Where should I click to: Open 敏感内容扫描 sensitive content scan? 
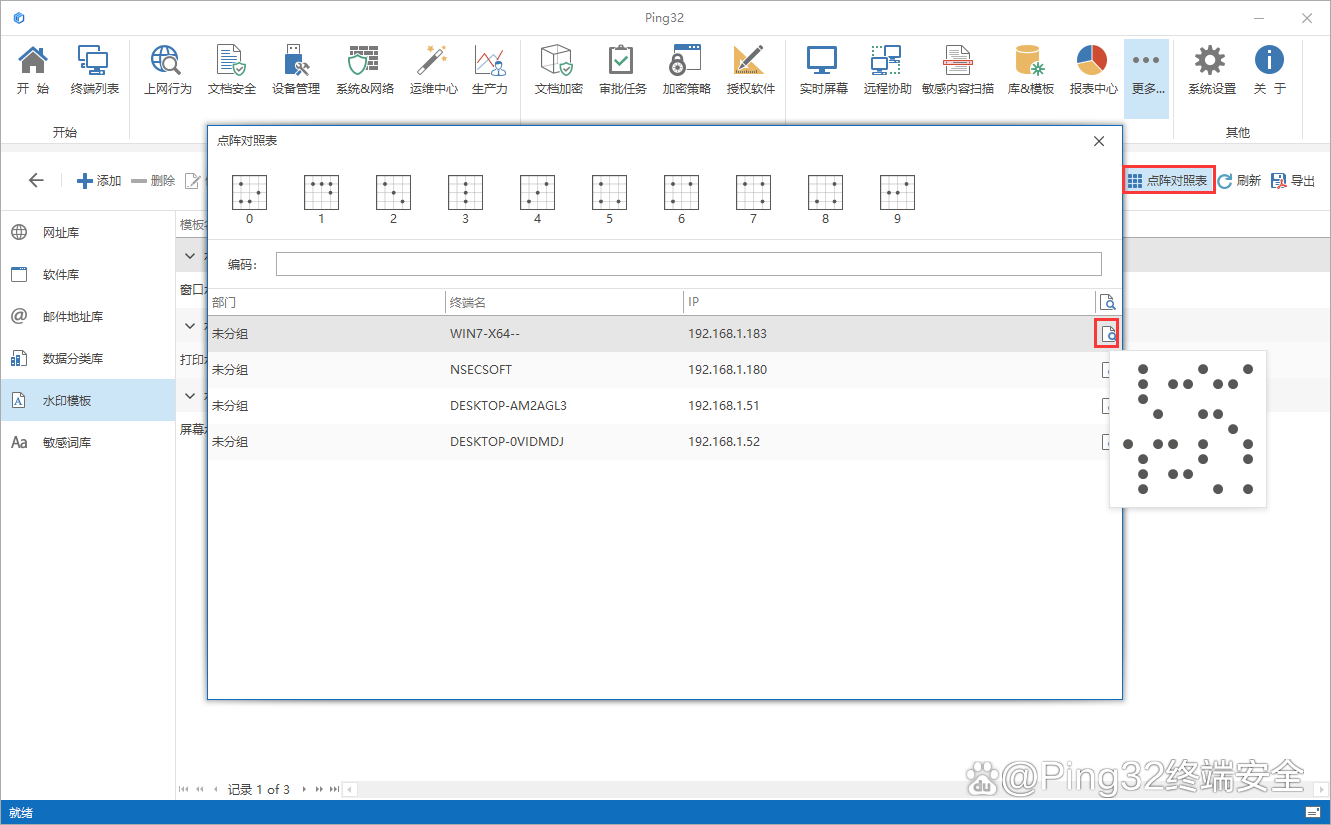958,70
